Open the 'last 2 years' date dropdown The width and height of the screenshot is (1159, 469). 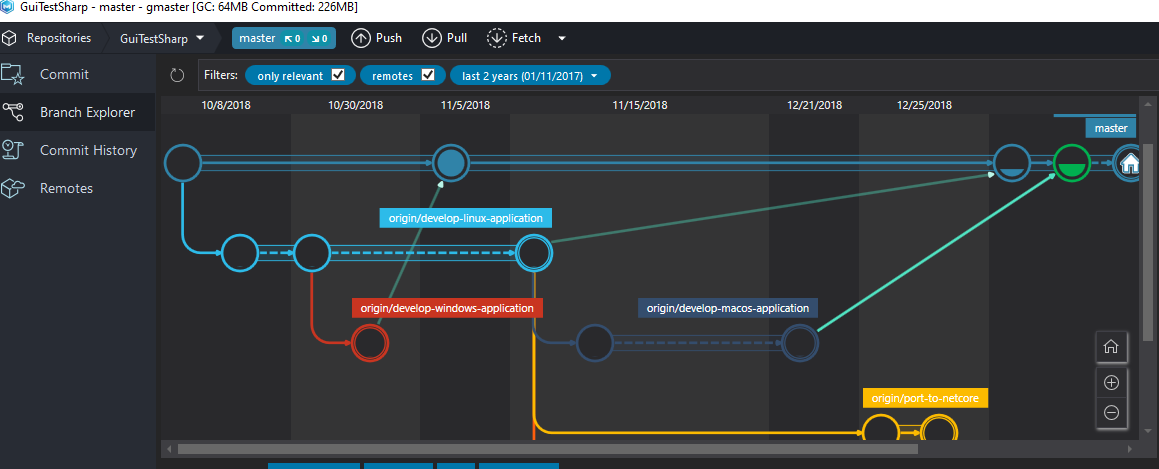point(530,75)
